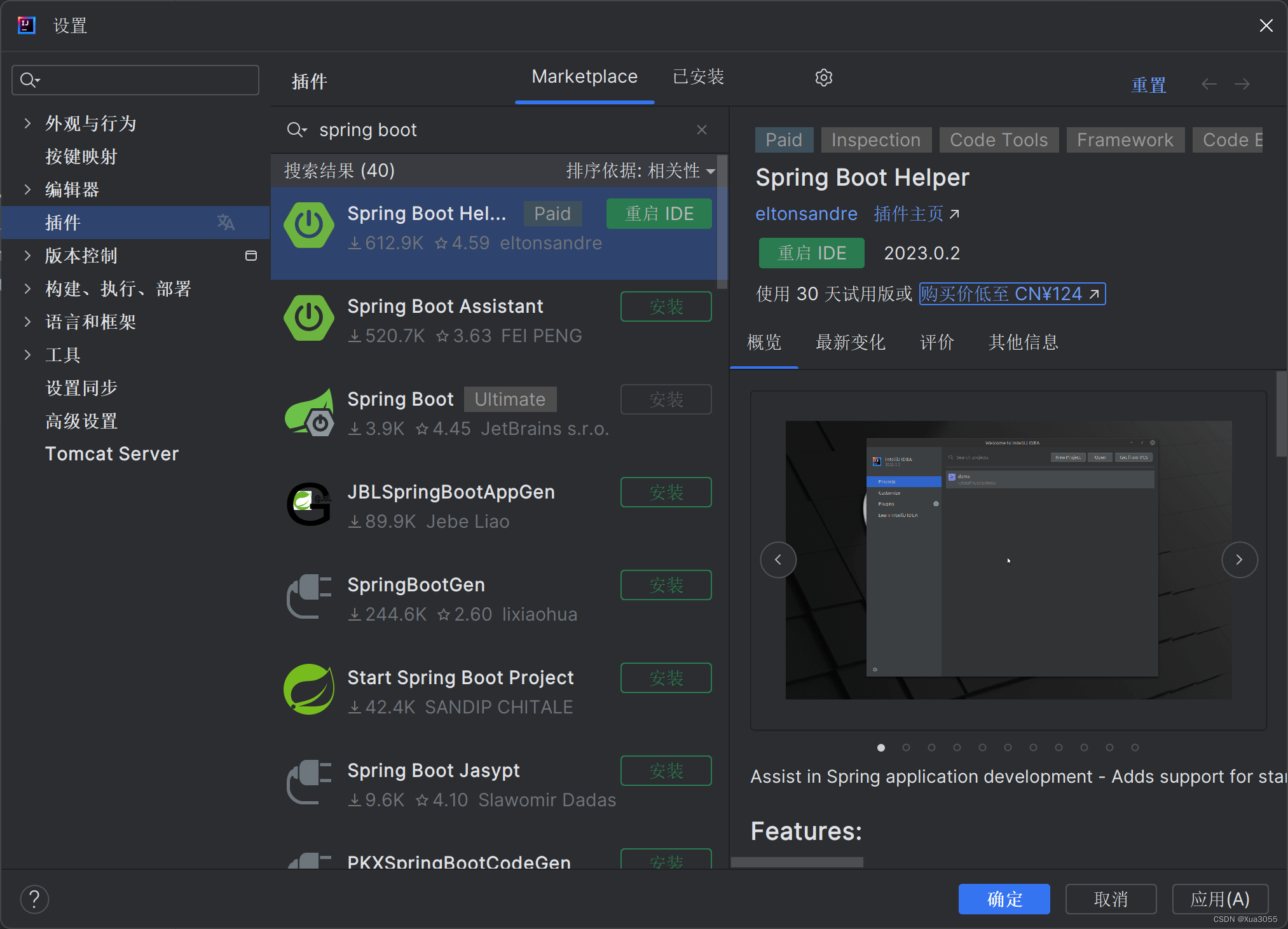Click the 应用(A) button
1288x929 pixels.
coord(1220,899)
